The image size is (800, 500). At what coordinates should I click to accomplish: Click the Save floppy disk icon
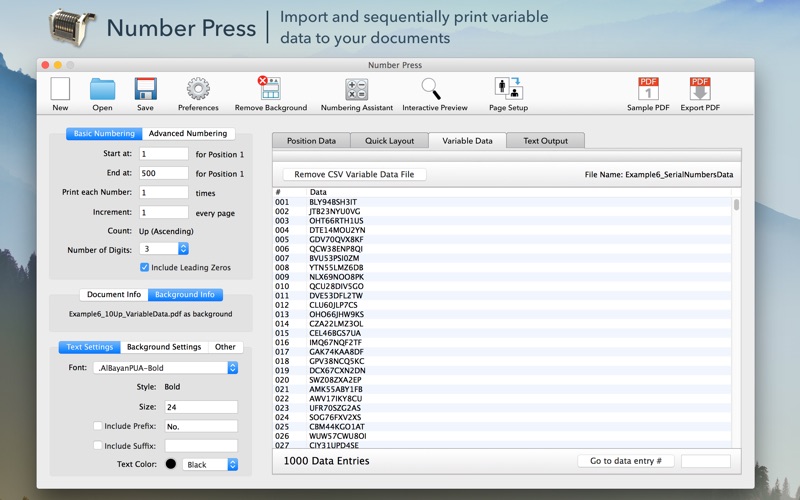[x=145, y=94]
